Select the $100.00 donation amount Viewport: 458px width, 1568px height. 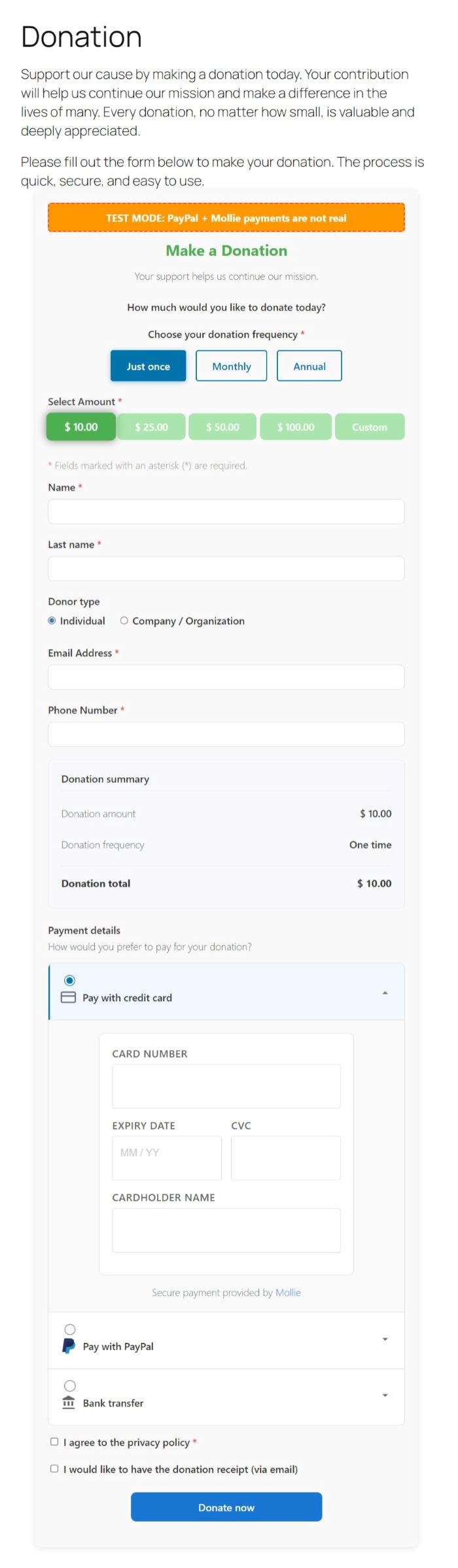pos(296,427)
